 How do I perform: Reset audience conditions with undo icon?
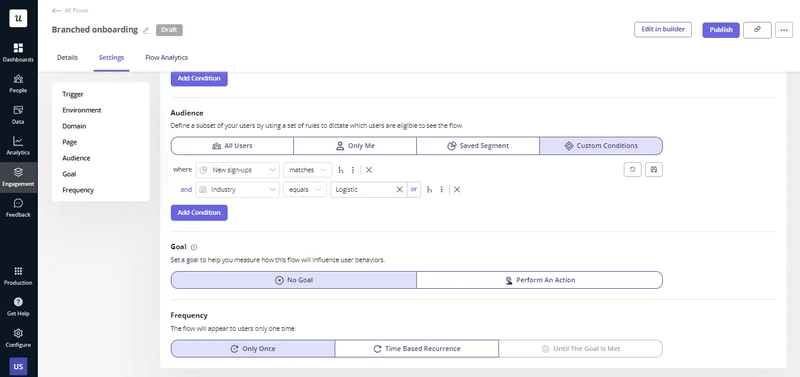pos(633,170)
